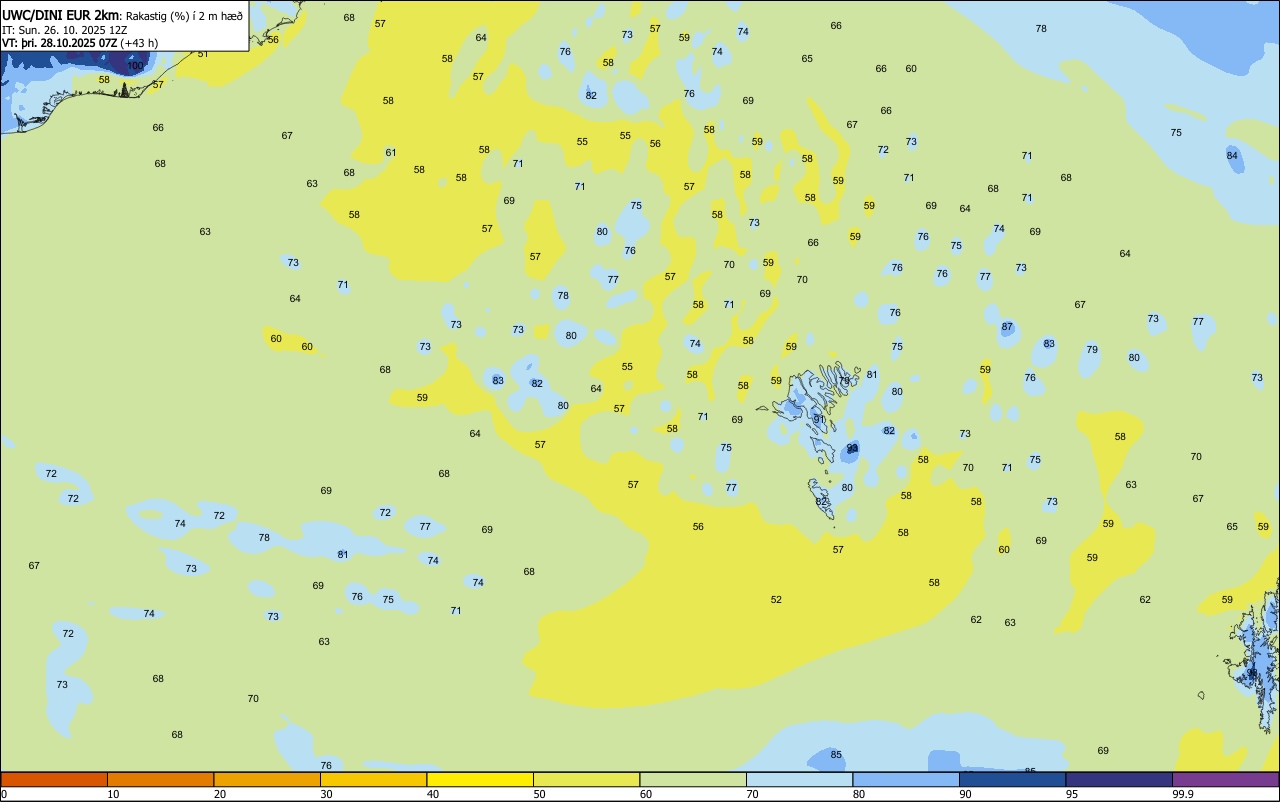Click the humidity value "52" in the yellow area

click(x=776, y=600)
